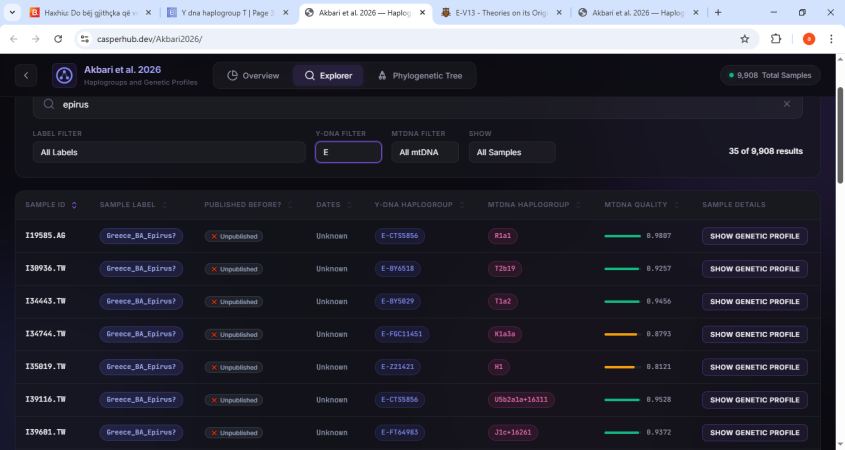Reload the page
Screen dimensions: 845x450
58,39
